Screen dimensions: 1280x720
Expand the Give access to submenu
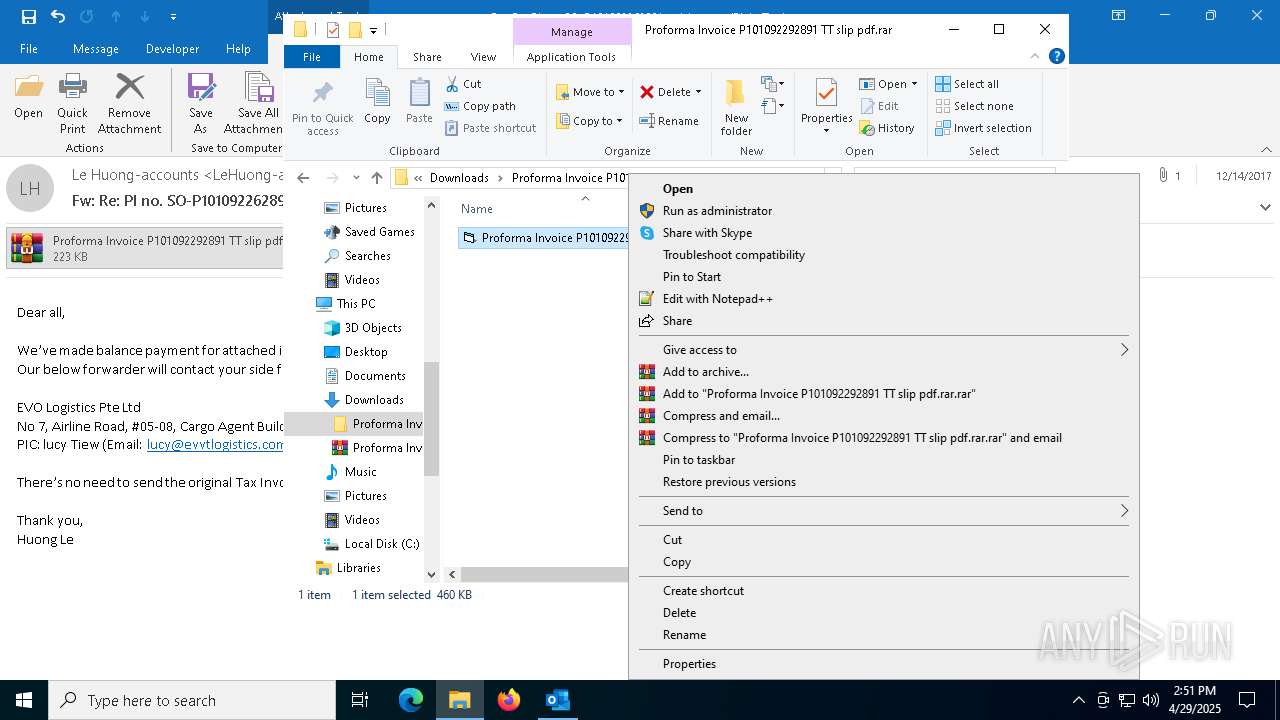point(884,350)
